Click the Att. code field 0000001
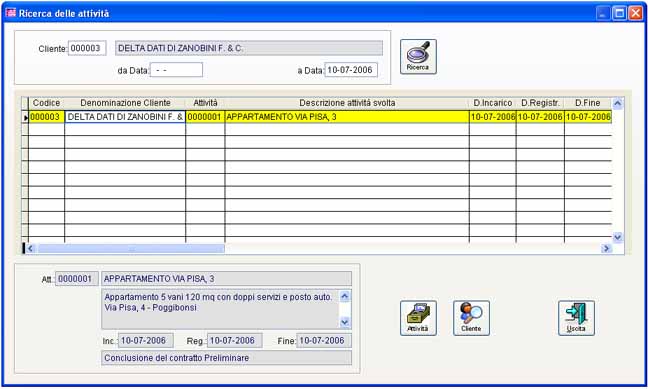The width and height of the screenshot is (648, 389). click(77, 279)
